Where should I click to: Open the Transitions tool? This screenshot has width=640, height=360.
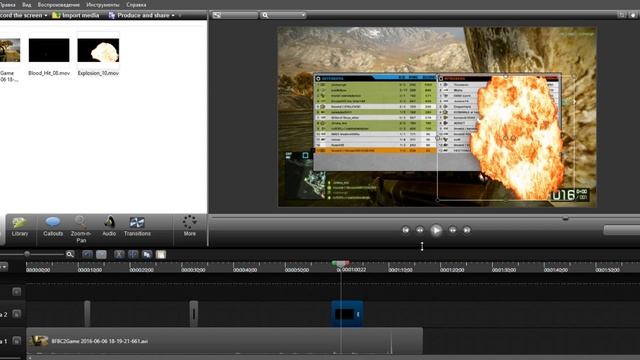tap(137, 227)
